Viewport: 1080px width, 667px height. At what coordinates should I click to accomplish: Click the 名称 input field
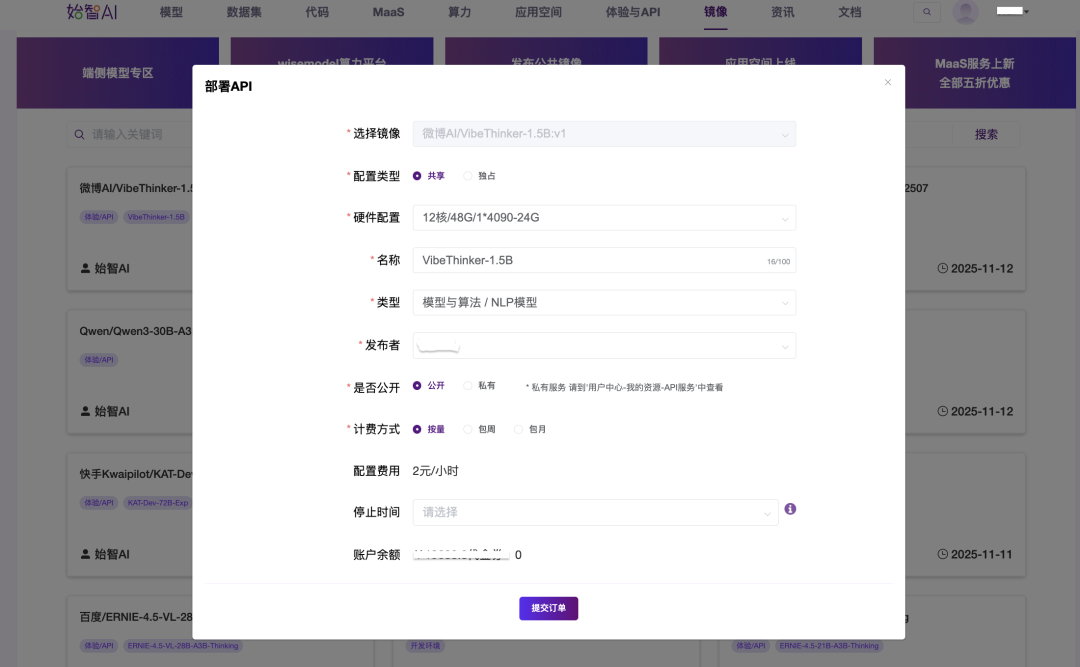604,260
